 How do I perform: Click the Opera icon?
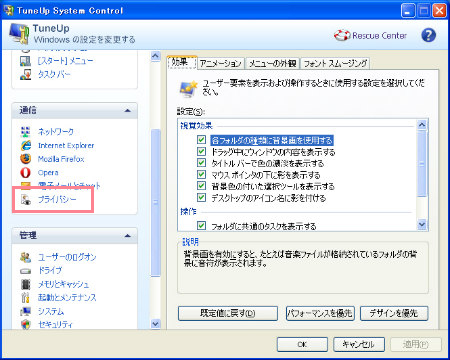[x=25, y=173]
